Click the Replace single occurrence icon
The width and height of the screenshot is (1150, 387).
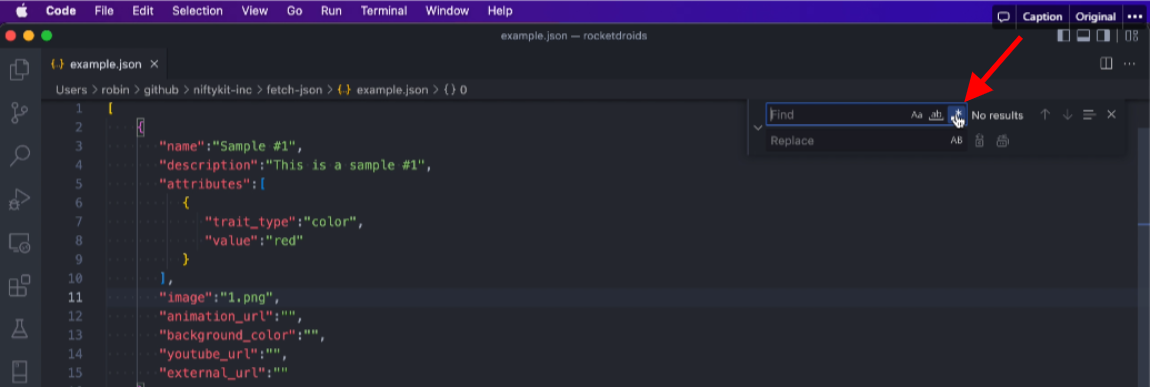coord(979,141)
